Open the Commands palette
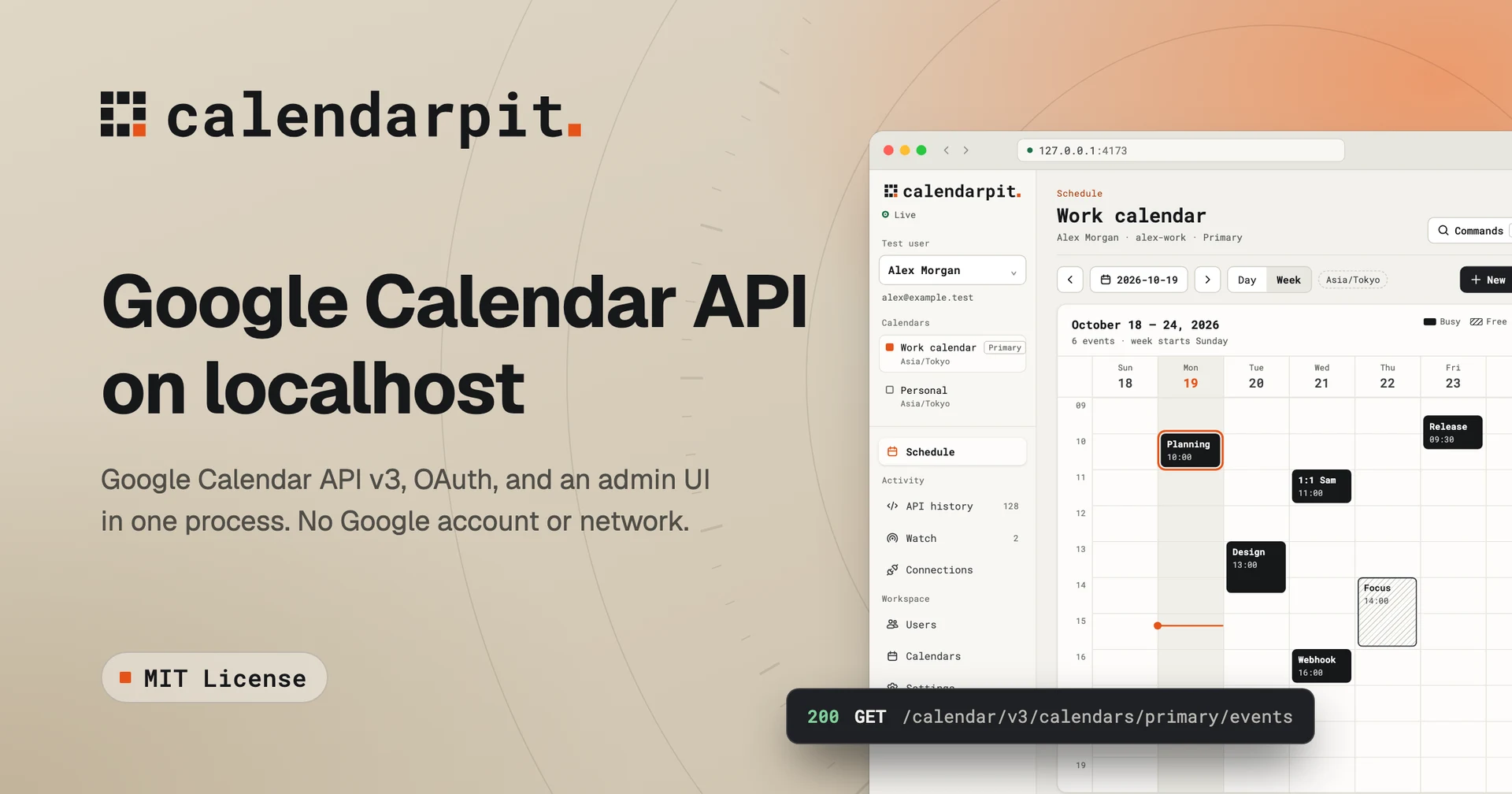This screenshot has height=794, width=1512. point(1470,231)
